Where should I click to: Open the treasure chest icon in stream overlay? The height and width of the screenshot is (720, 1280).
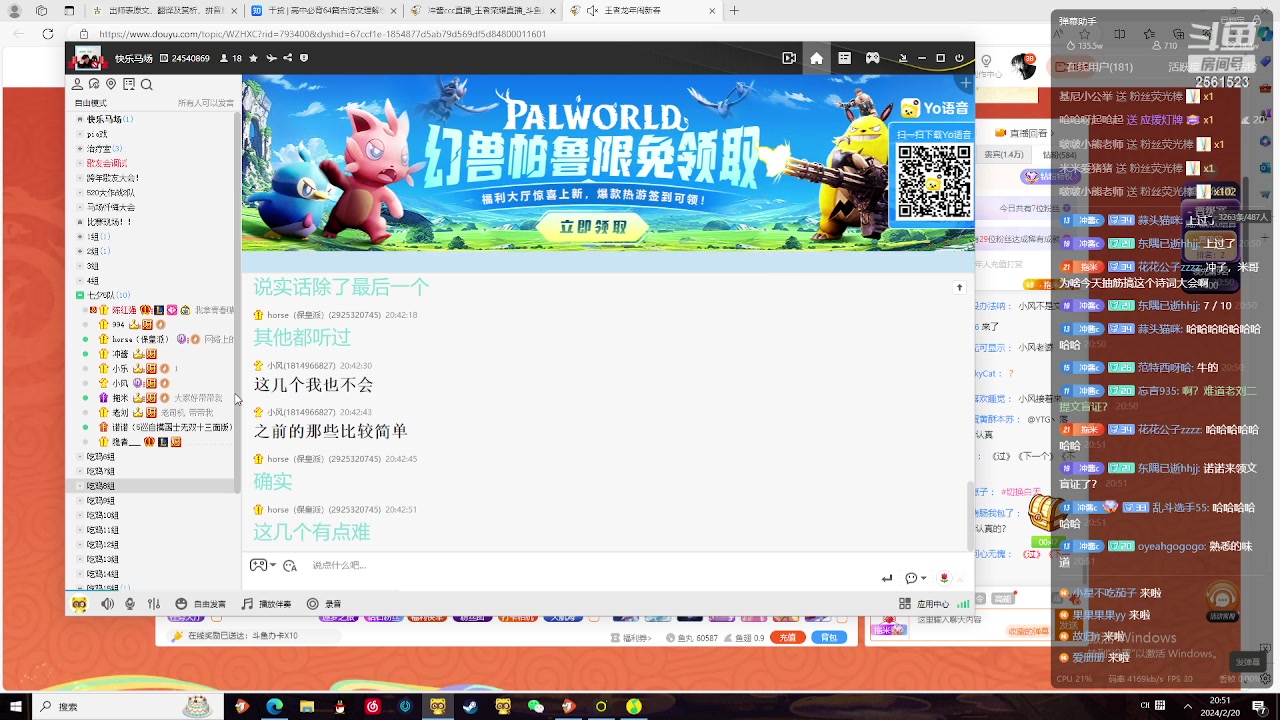[1046, 512]
